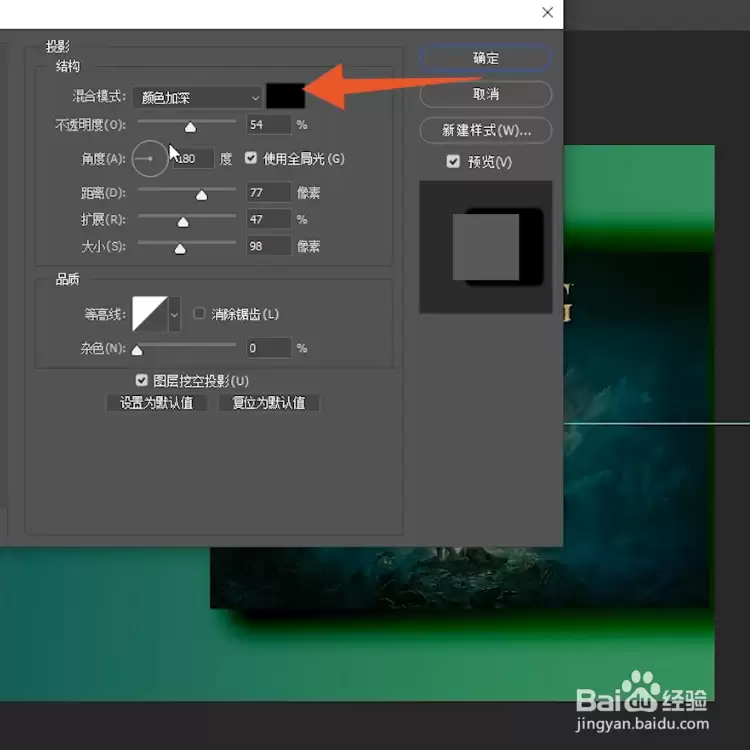Image resolution: width=750 pixels, height=750 pixels.
Task: Click the 扩展 value field showing 47
Action: tap(268, 219)
